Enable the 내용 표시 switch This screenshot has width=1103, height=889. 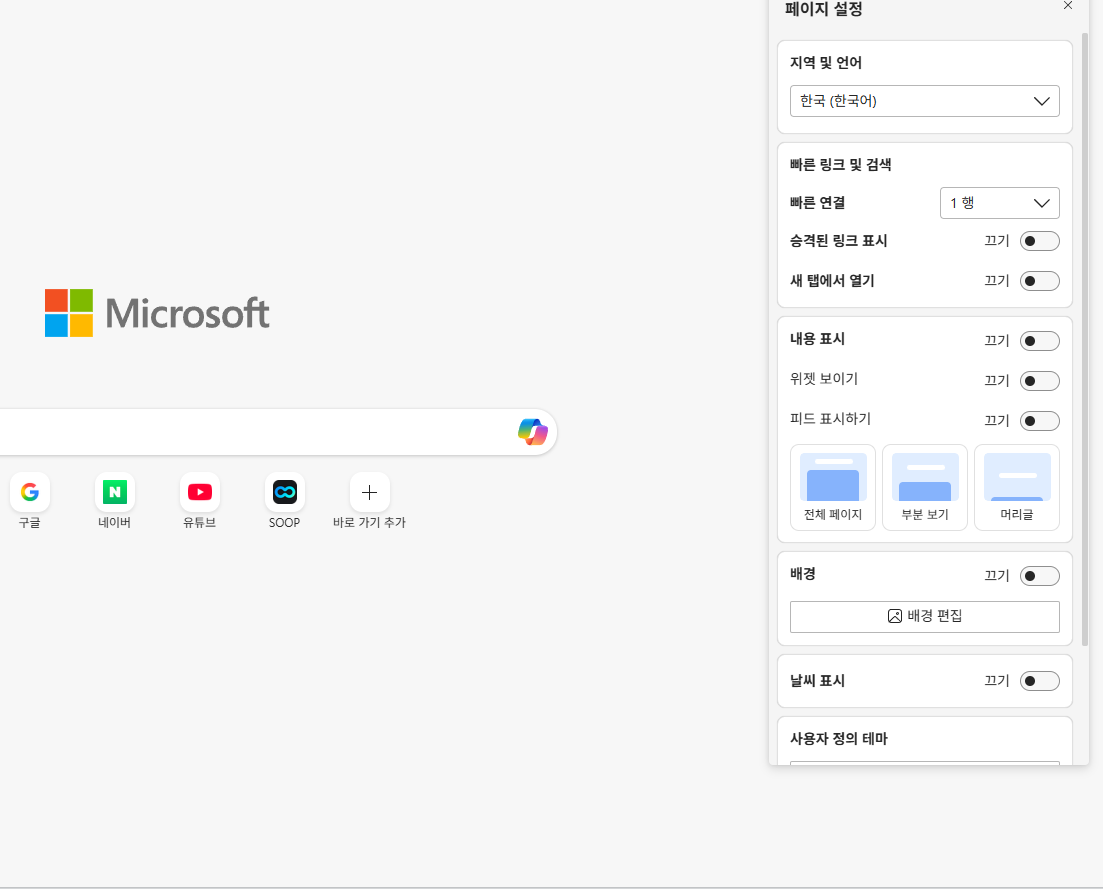1040,341
